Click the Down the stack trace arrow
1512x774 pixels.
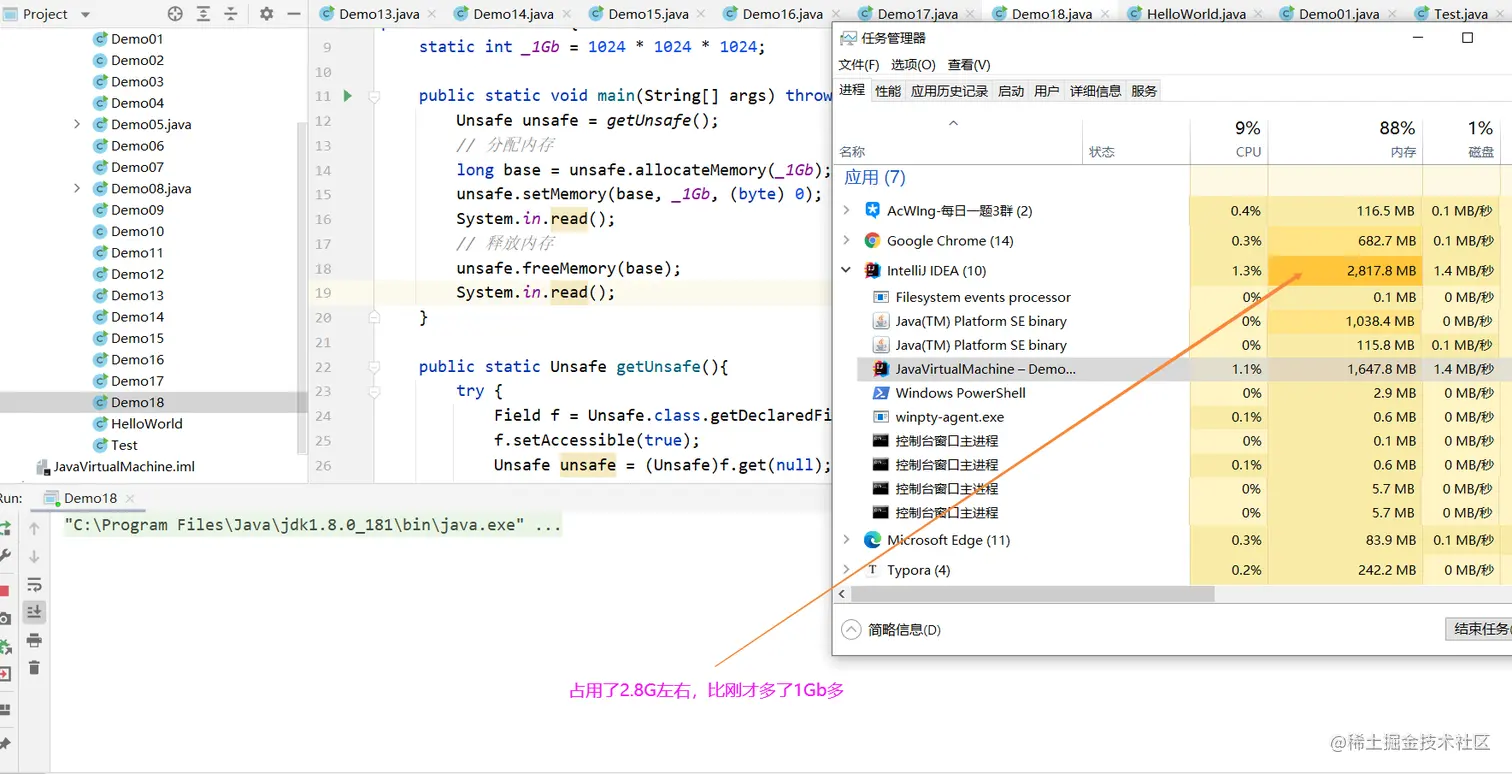(34, 556)
